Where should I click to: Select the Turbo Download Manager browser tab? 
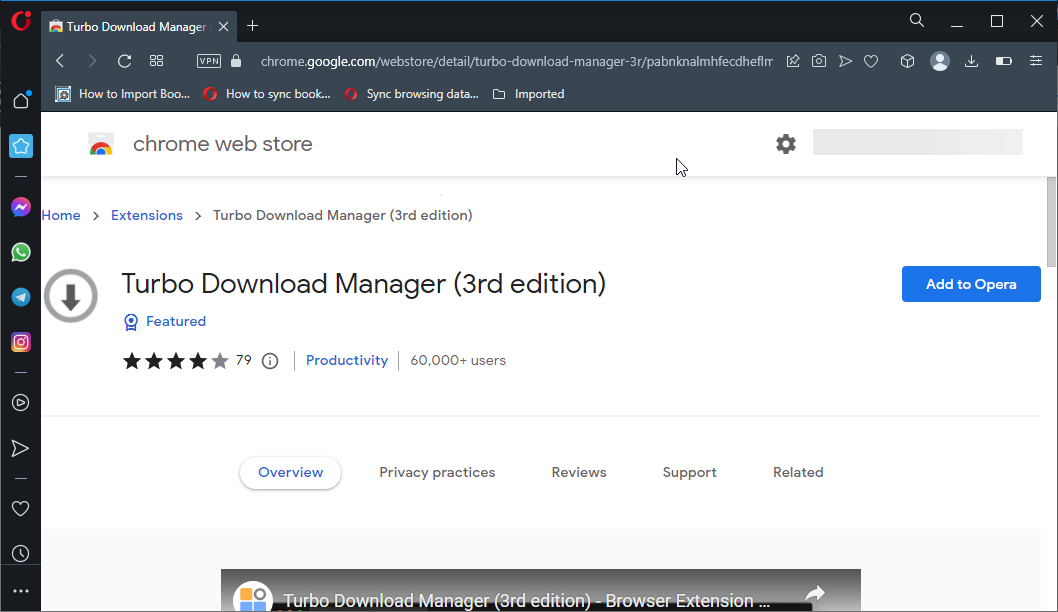tap(140, 26)
